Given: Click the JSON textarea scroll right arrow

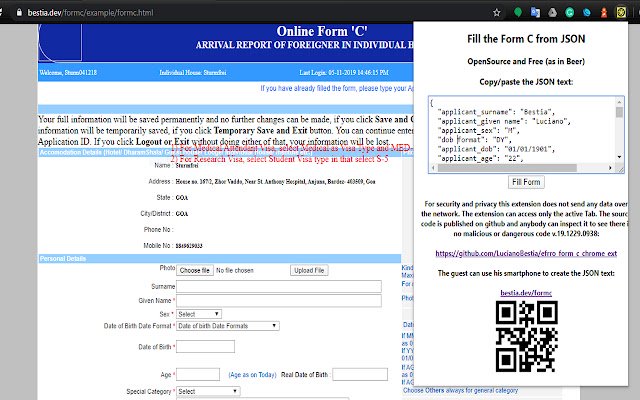Looking at the screenshot, I should pyautogui.click(x=610, y=168).
